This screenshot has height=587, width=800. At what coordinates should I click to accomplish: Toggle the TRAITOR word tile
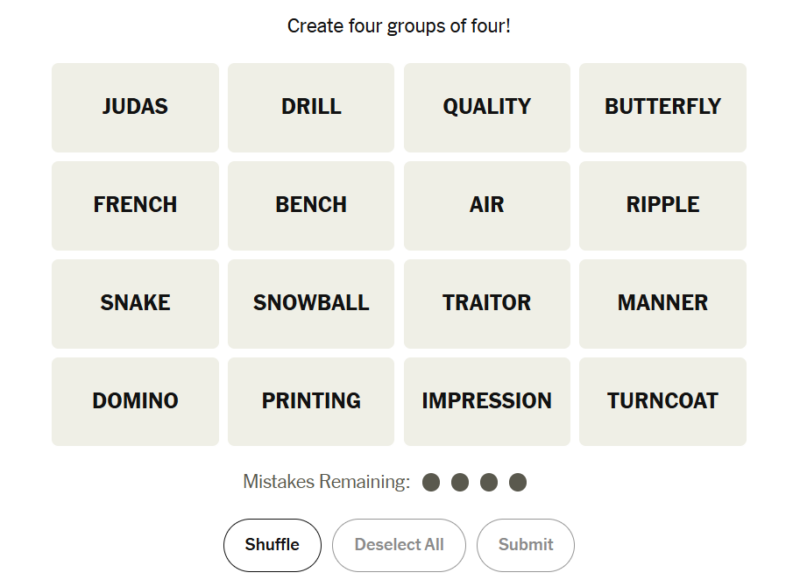click(x=487, y=303)
